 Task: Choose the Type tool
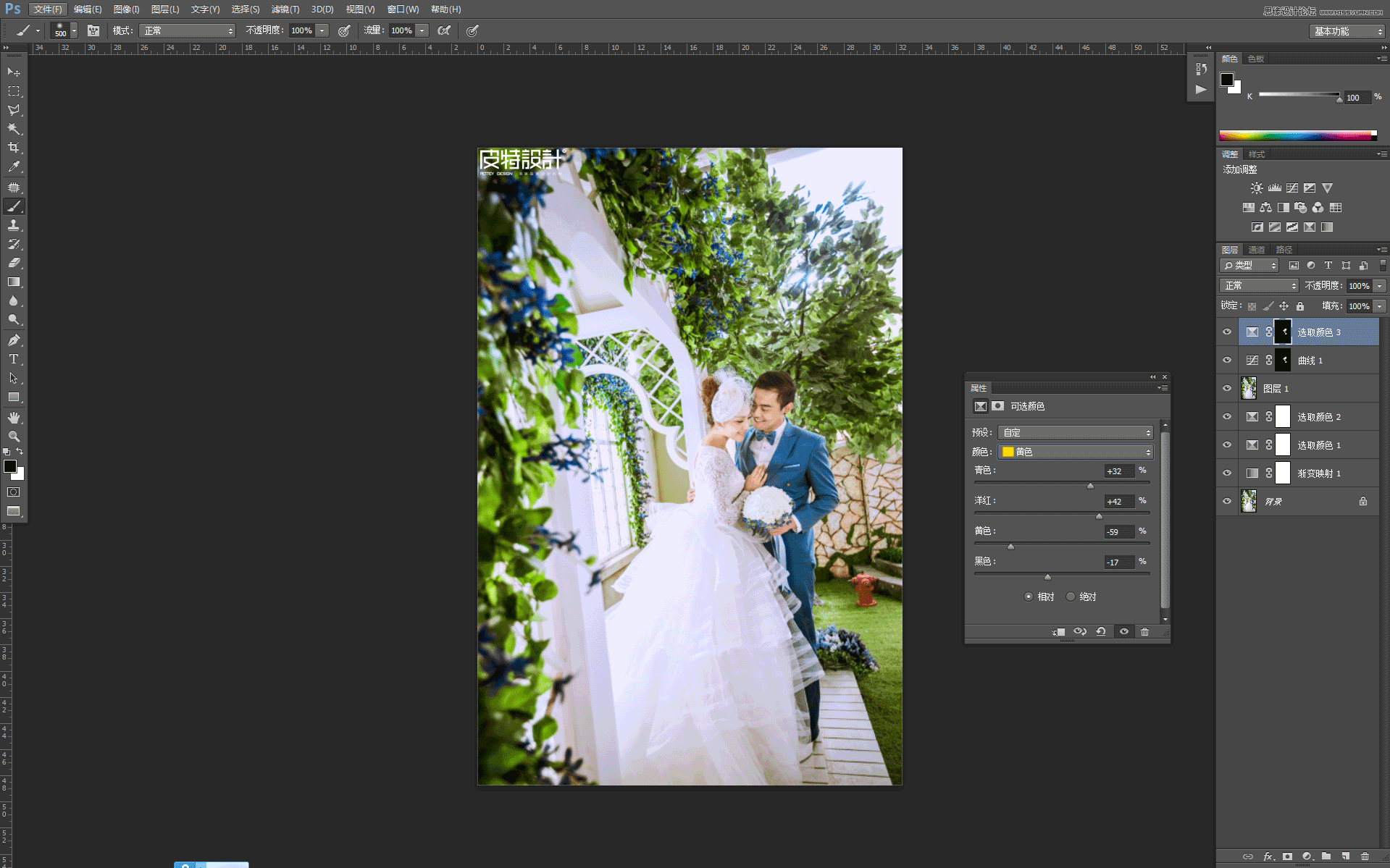pyautogui.click(x=13, y=358)
